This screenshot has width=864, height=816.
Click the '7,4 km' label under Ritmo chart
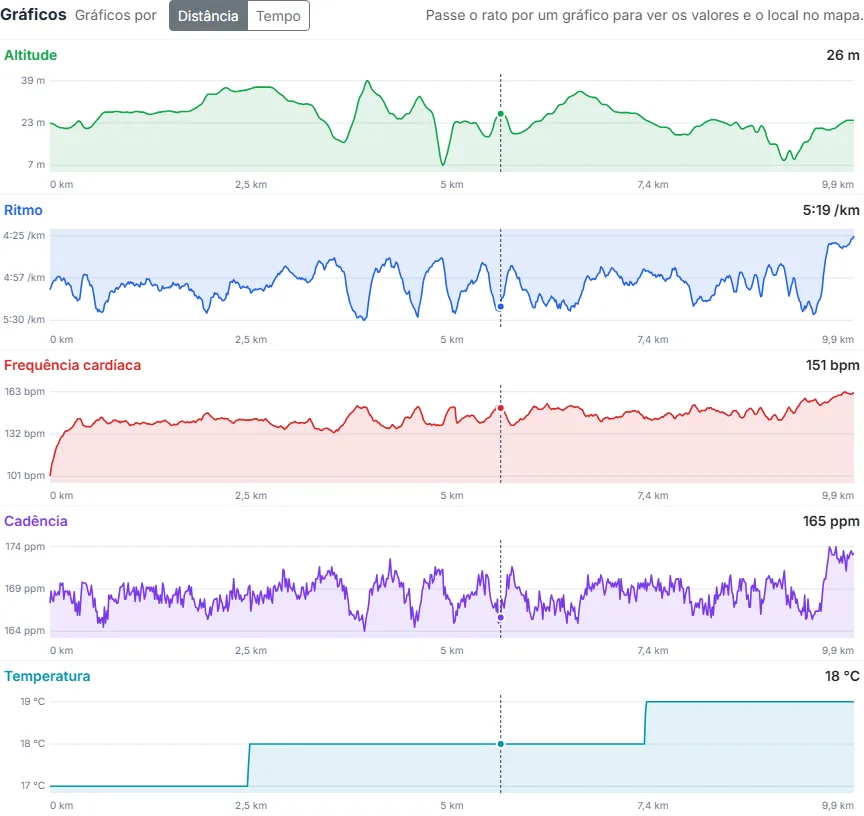tap(653, 339)
